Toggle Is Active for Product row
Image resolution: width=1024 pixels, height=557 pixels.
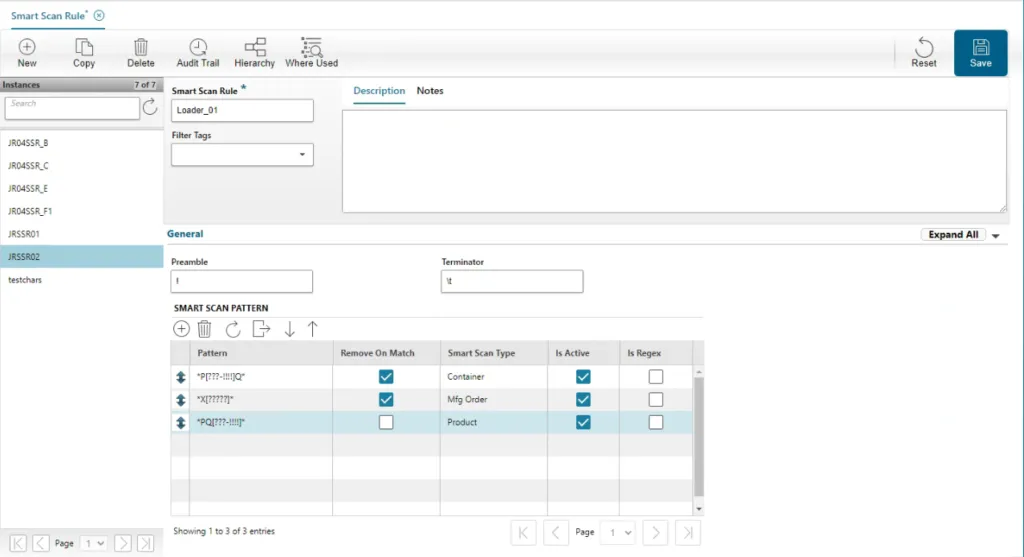583,422
